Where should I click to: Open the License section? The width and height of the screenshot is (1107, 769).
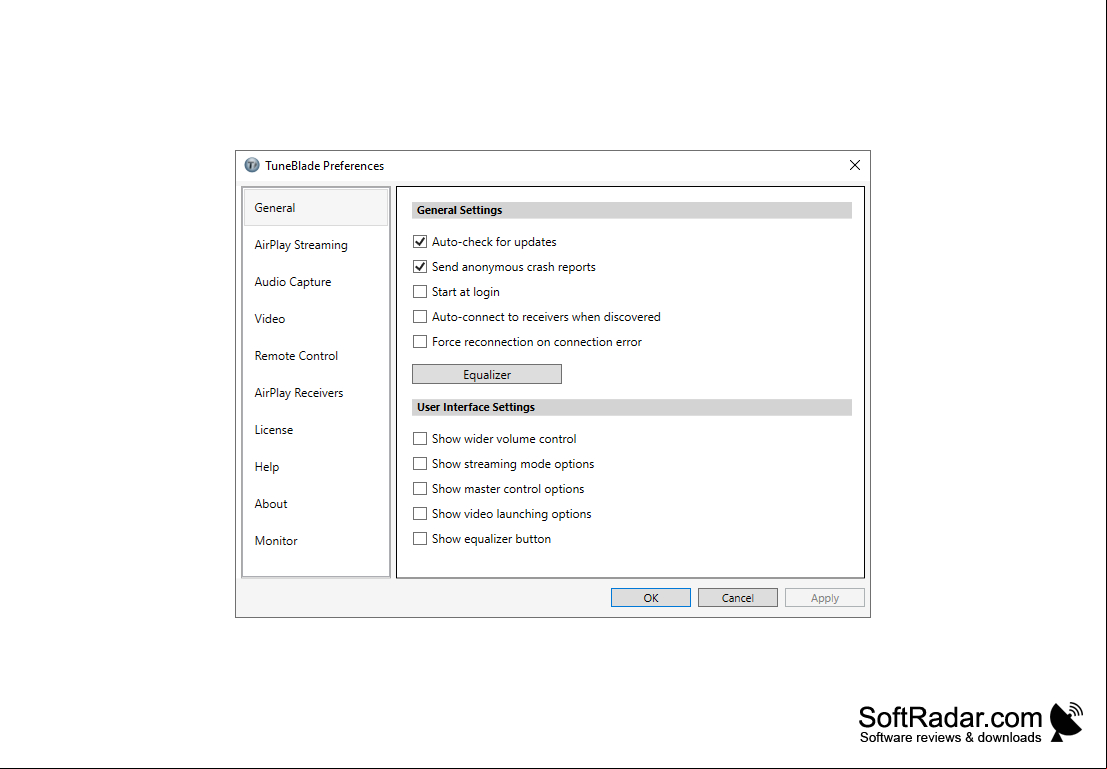click(316, 429)
